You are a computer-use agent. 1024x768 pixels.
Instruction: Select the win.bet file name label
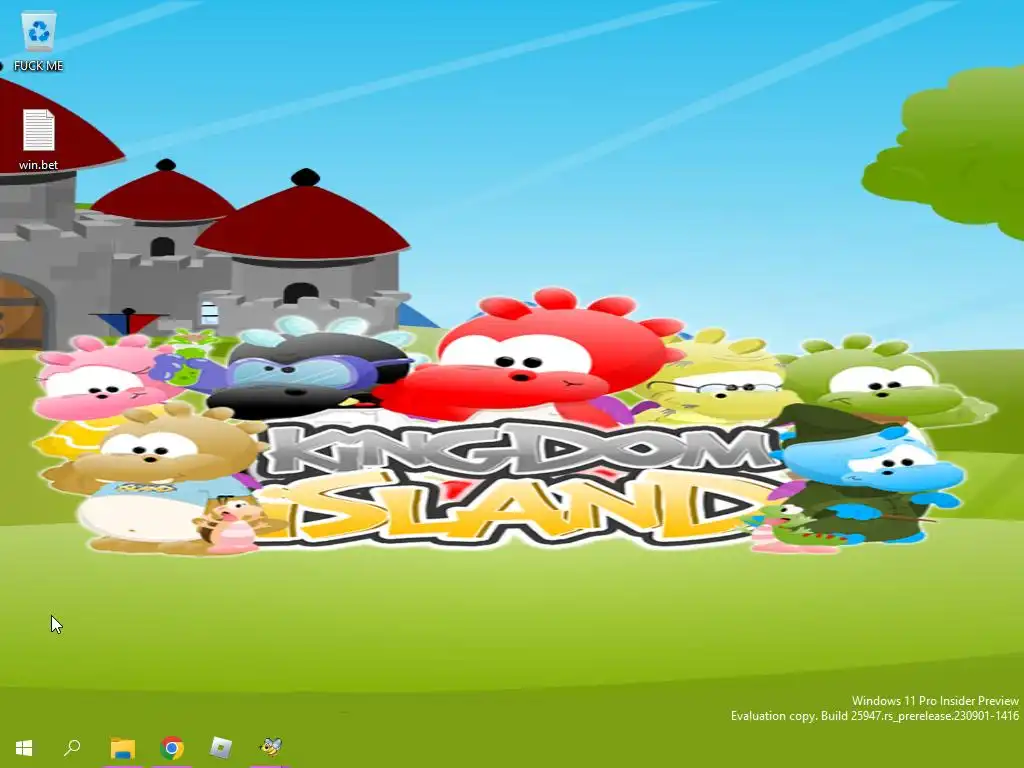click(x=39, y=165)
